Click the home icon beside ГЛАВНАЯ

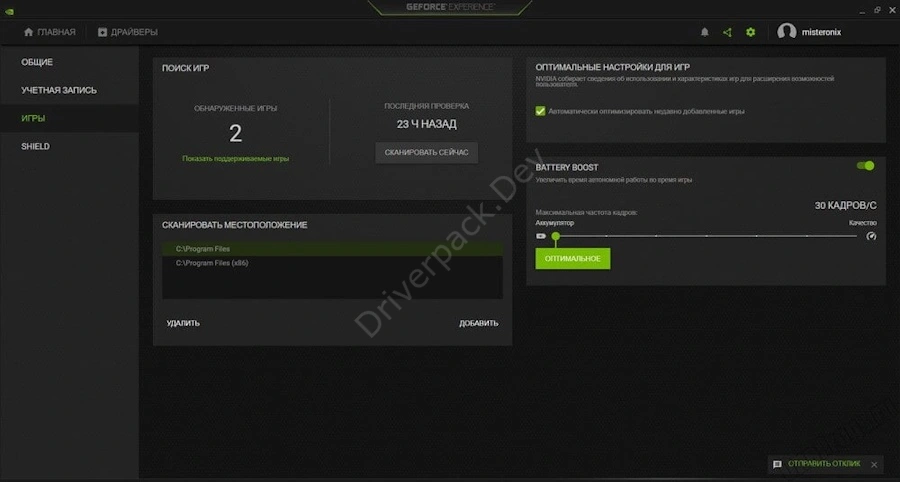click(28, 32)
